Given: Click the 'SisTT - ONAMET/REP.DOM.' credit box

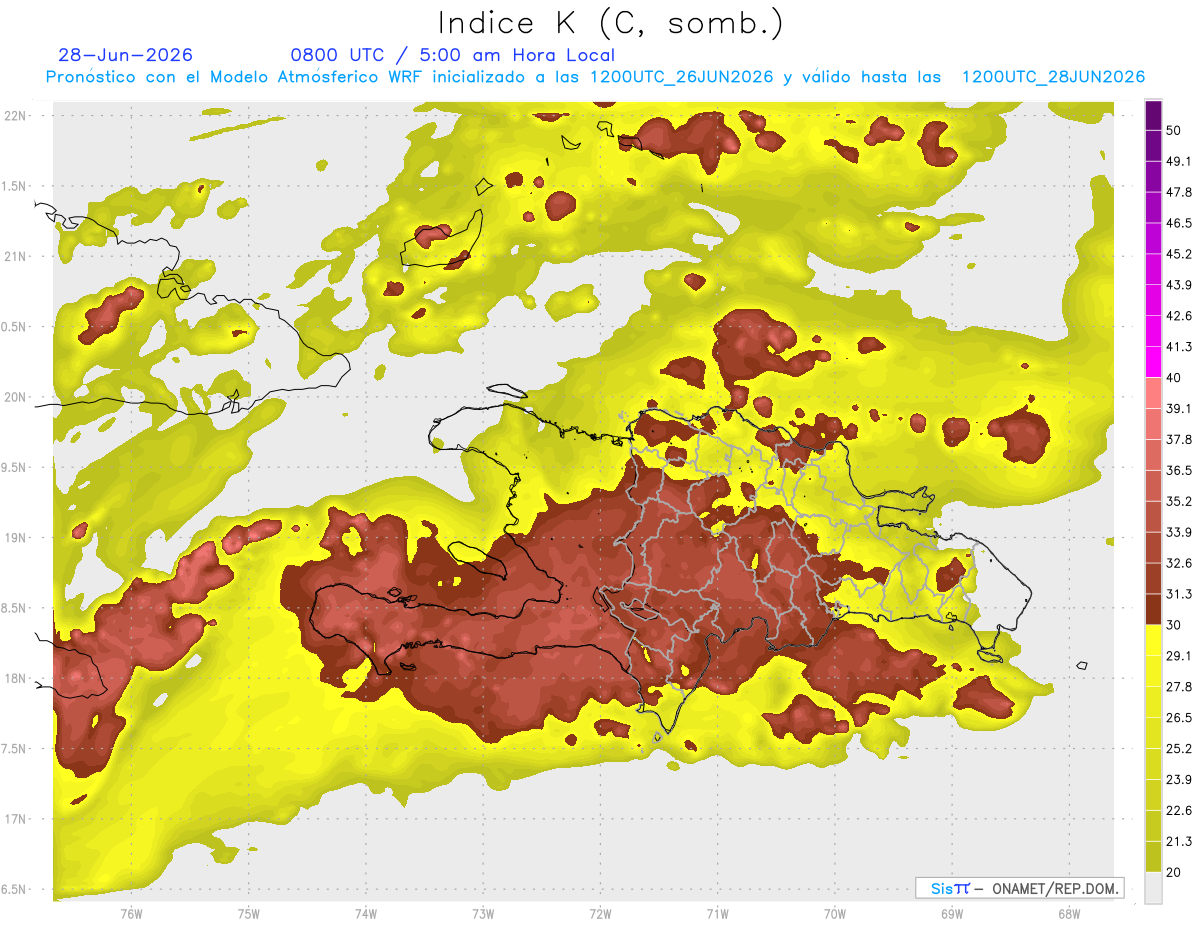Looking at the screenshot, I should (1019, 888).
